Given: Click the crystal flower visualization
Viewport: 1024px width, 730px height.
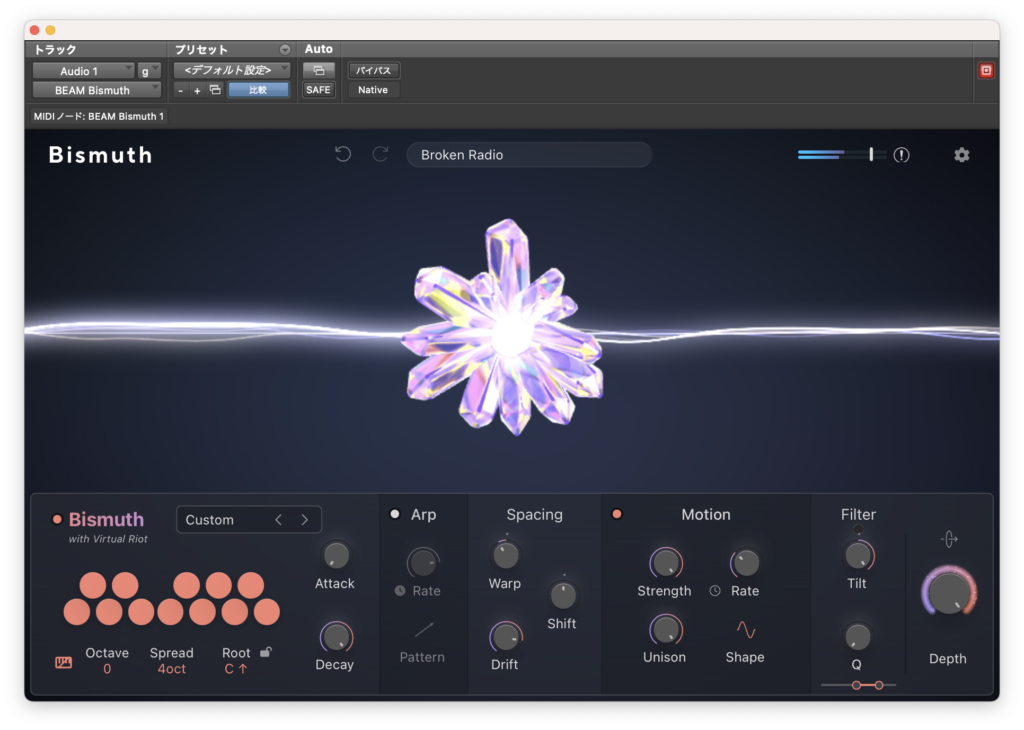Looking at the screenshot, I should (x=503, y=329).
